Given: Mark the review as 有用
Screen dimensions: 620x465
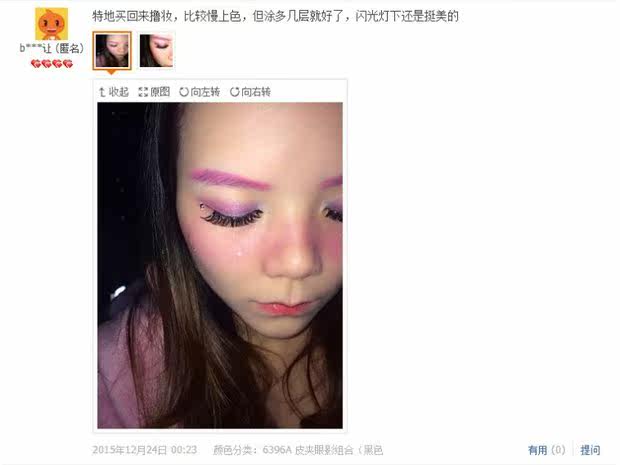Looking at the screenshot, I should pyautogui.click(x=537, y=450).
